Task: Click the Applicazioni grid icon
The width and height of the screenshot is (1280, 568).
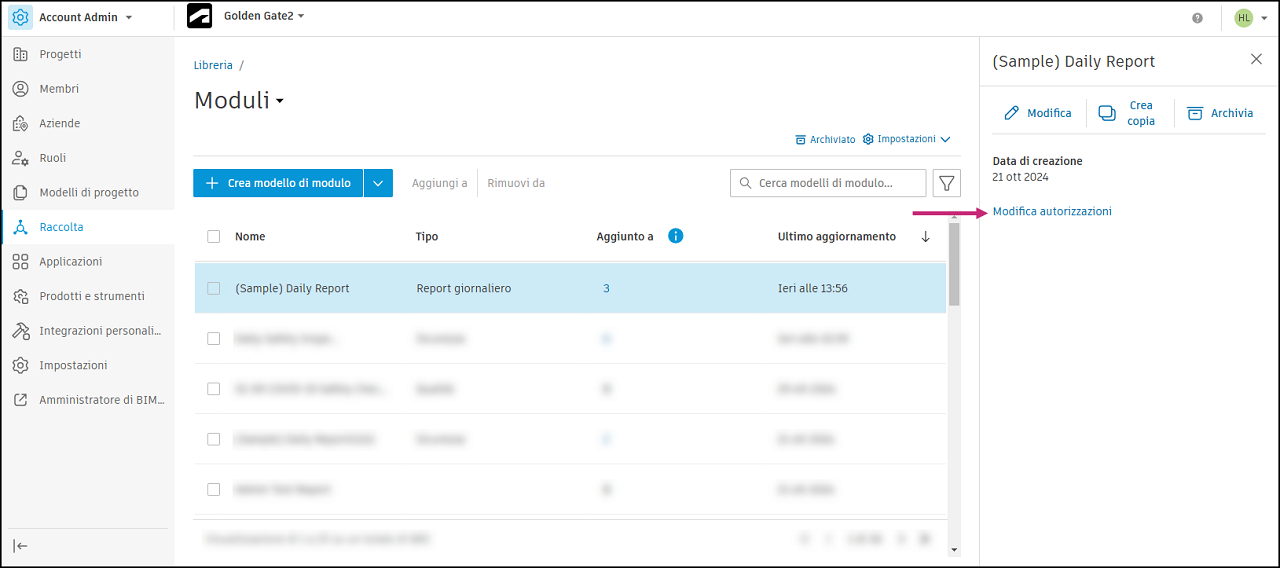Action: 20,261
